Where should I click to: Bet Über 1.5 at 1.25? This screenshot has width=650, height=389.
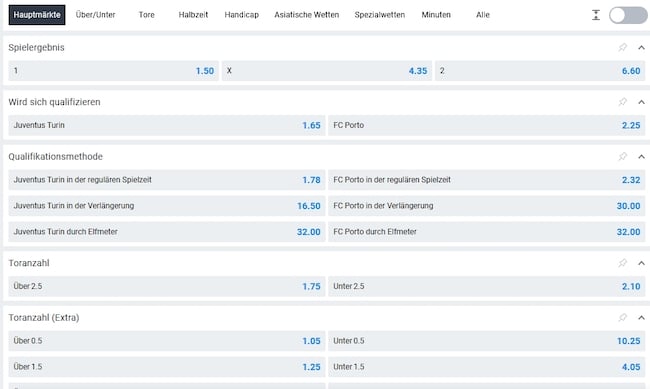[167, 367]
